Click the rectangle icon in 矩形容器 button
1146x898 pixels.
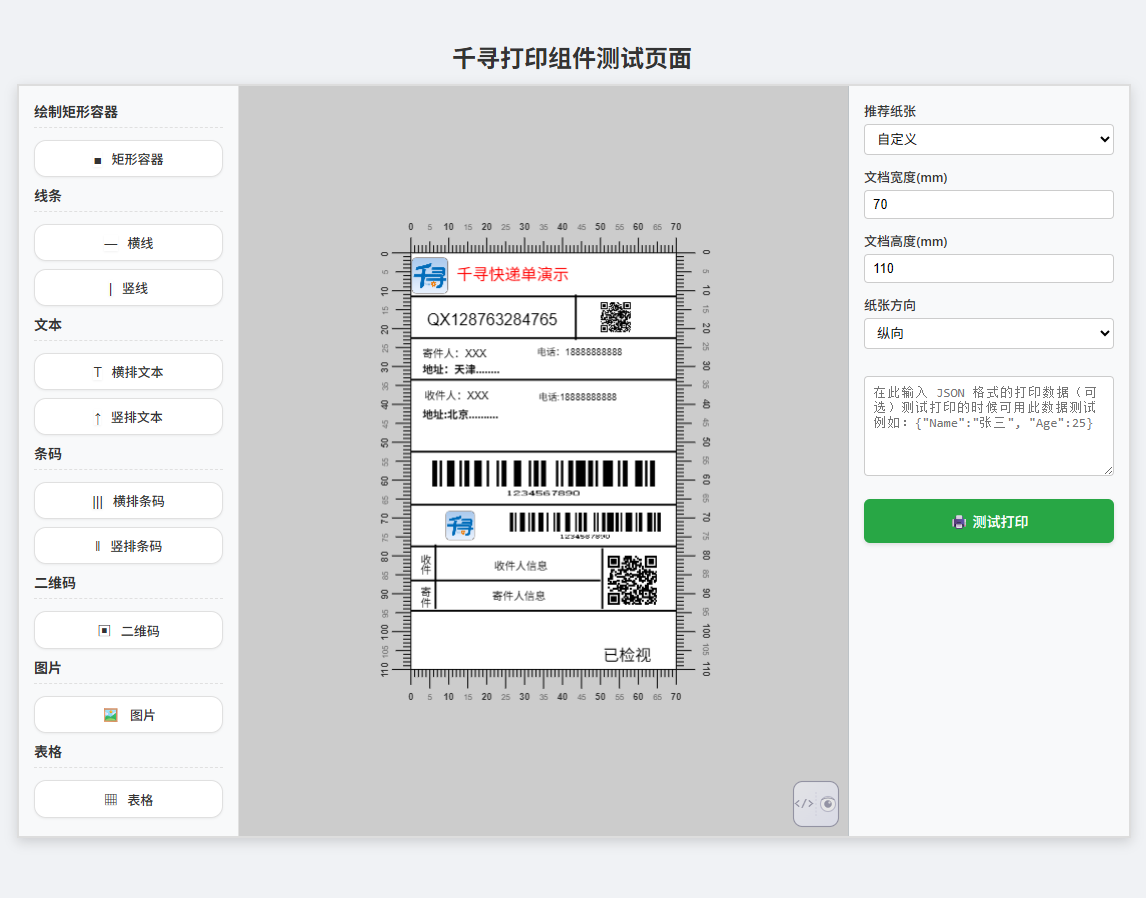[x=98, y=160]
